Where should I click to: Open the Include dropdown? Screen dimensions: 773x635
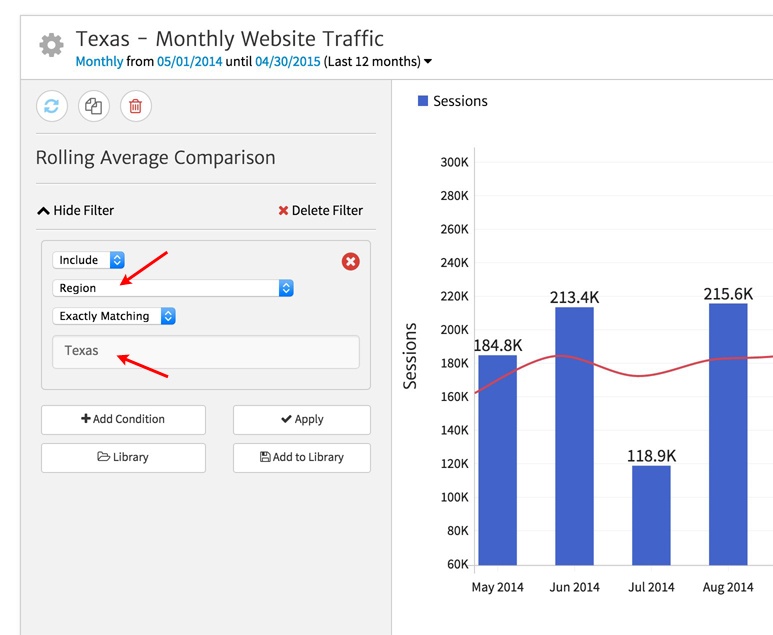(x=88, y=260)
